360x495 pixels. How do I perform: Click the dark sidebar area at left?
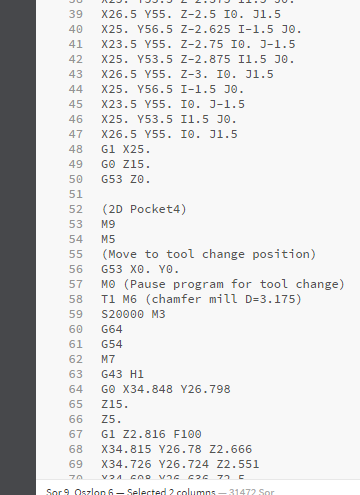[x=18, y=247]
